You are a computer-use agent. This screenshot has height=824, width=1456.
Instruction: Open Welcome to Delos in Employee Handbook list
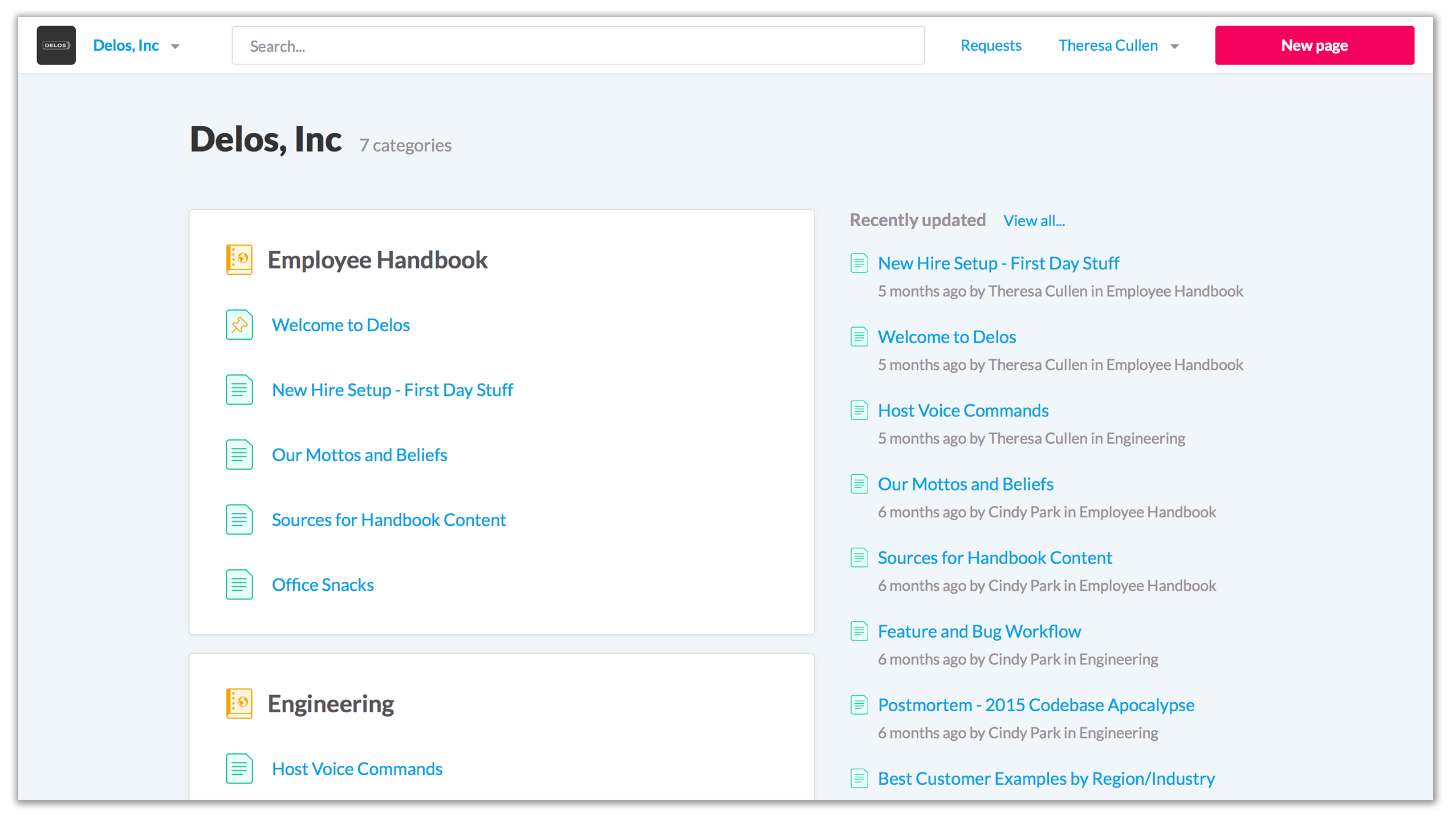pyautogui.click(x=341, y=325)
